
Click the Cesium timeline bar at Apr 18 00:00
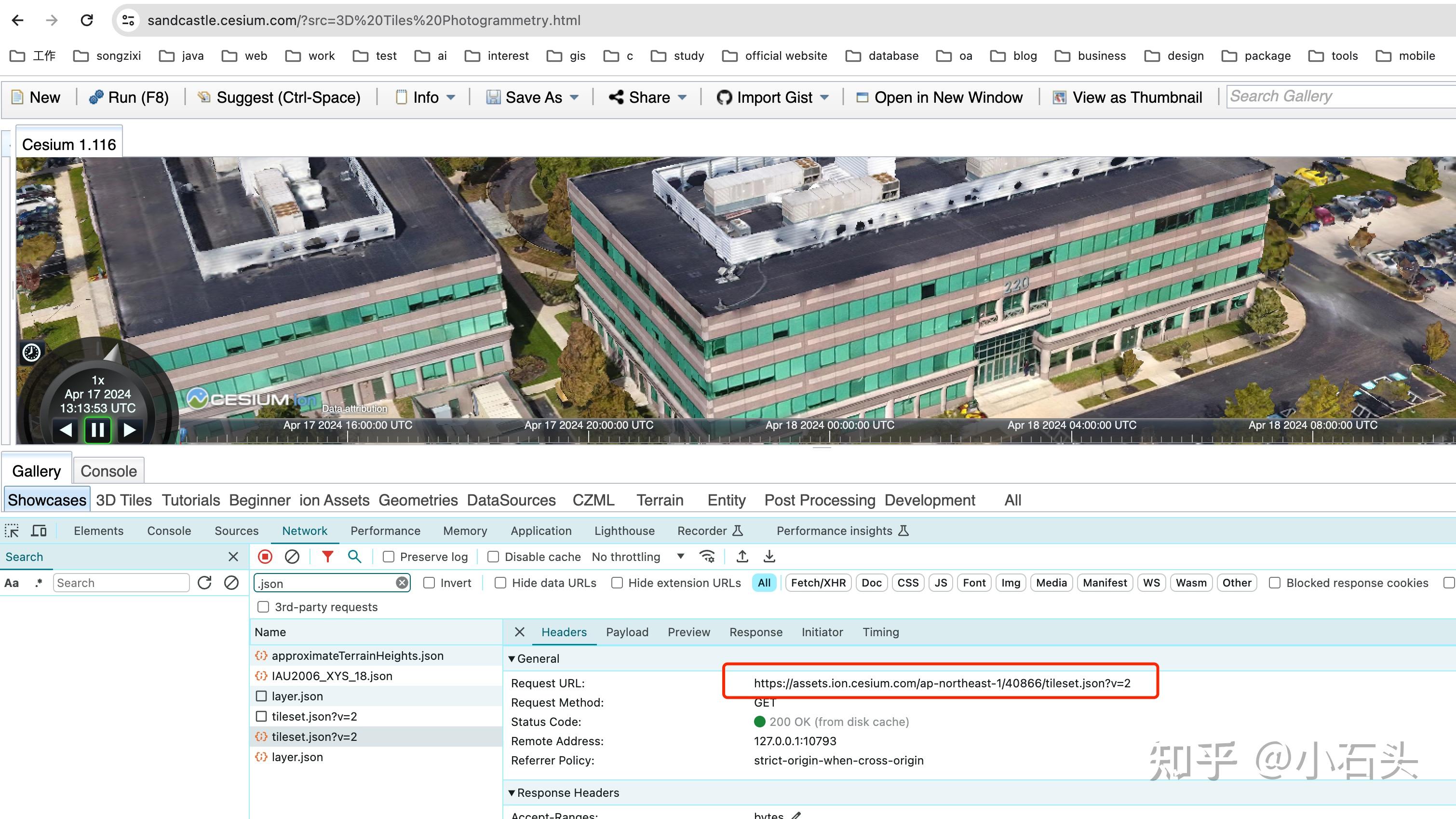[x=829, y=437]
